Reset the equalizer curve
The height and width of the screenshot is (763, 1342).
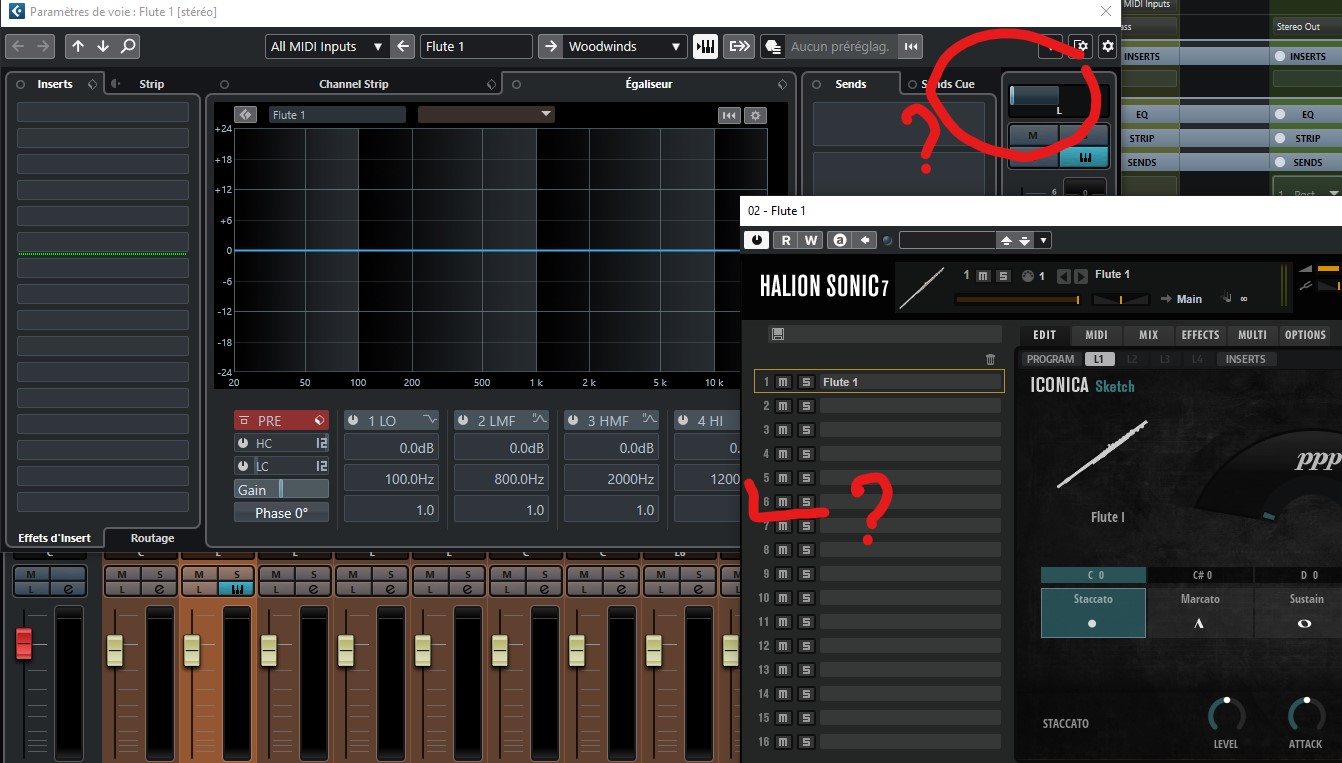pyautogui.click(x=729, y=115)
